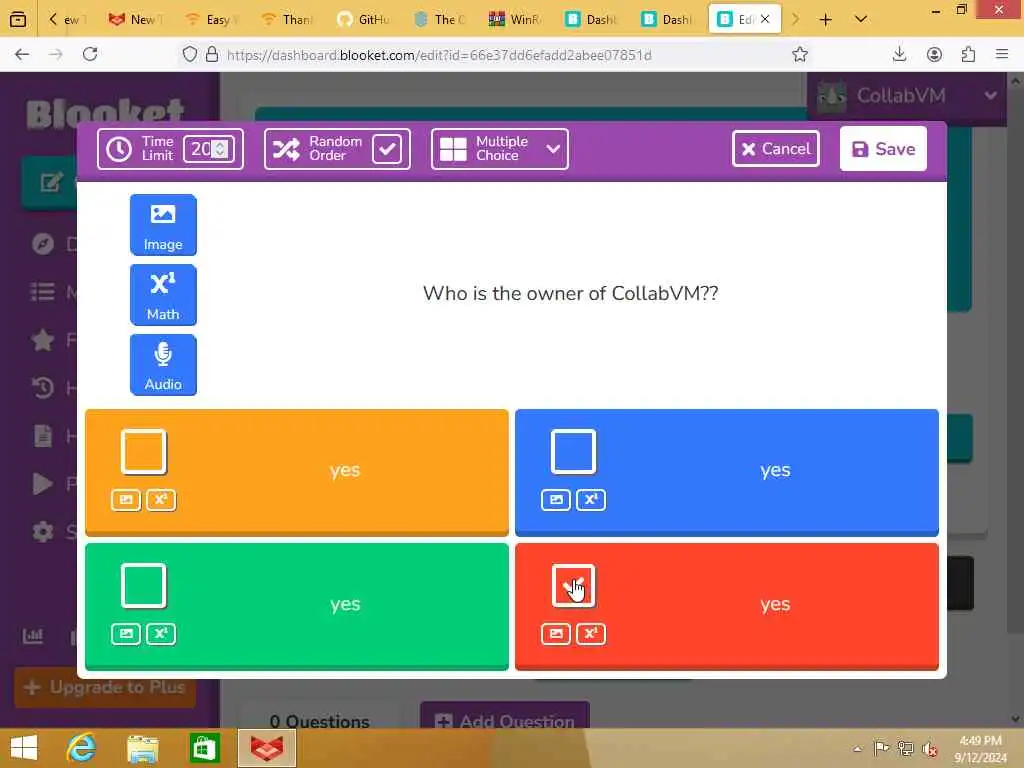Bookmark this page with the star
Image resolution: width=1024 pixels, height=768 pixels.
pos(800,55)
